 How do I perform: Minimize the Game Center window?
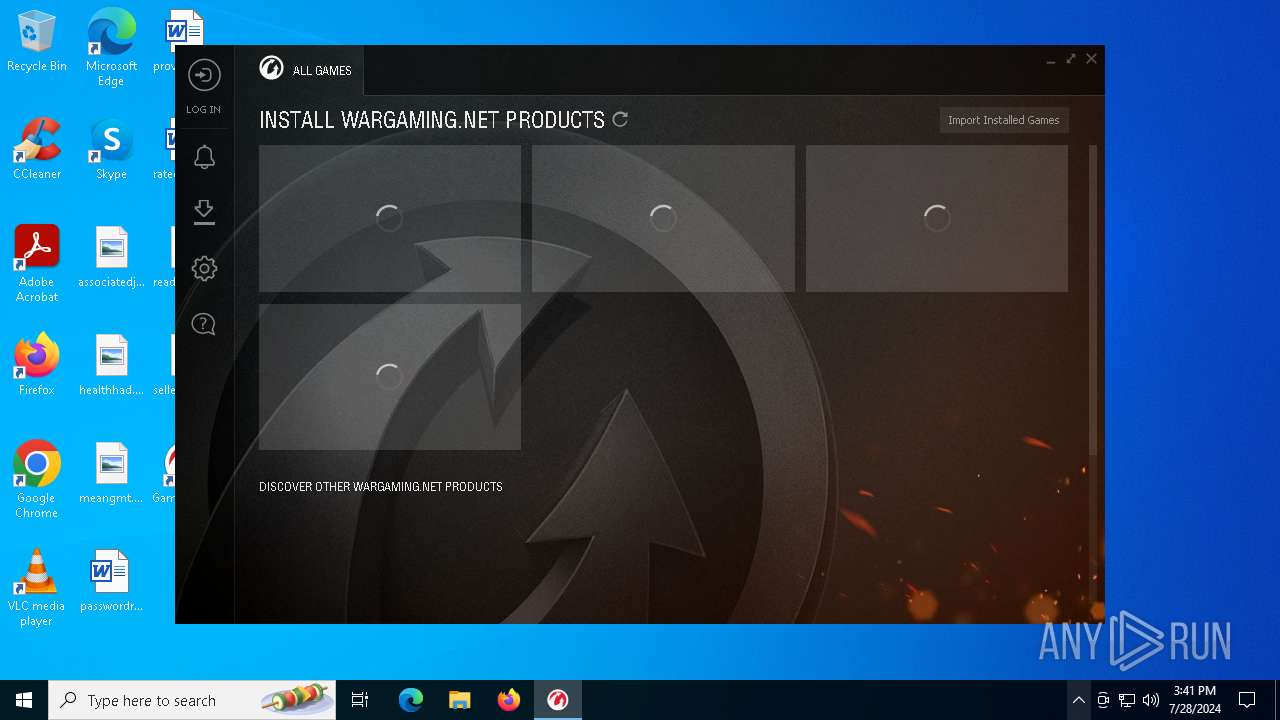(1051, 60)
